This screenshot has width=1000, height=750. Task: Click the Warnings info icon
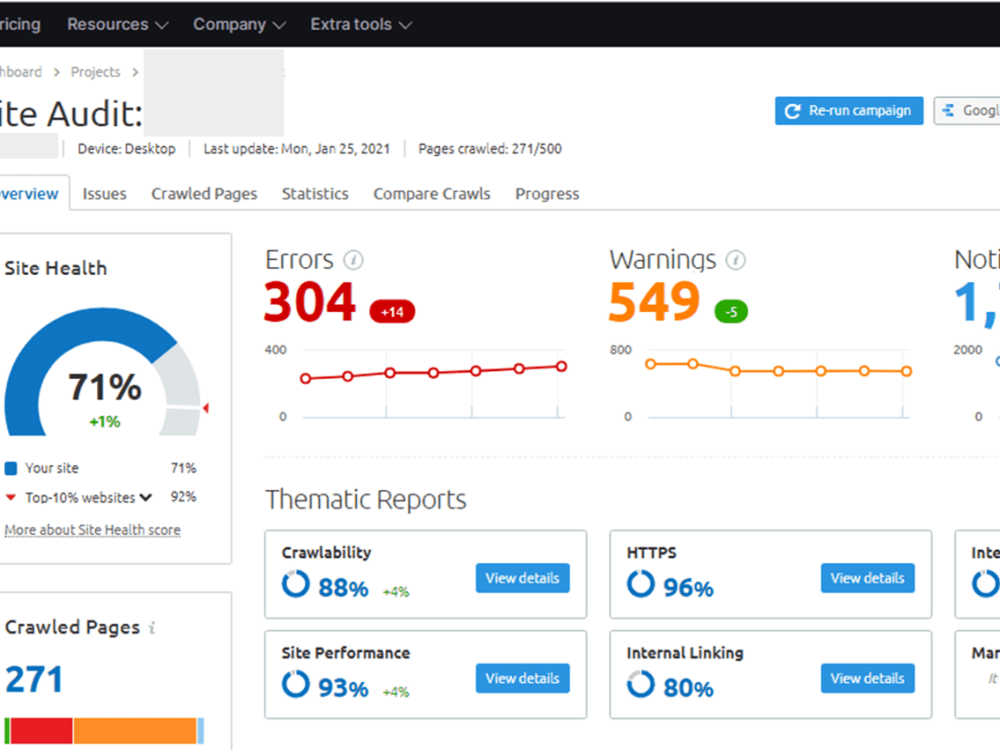coord(735,260)
